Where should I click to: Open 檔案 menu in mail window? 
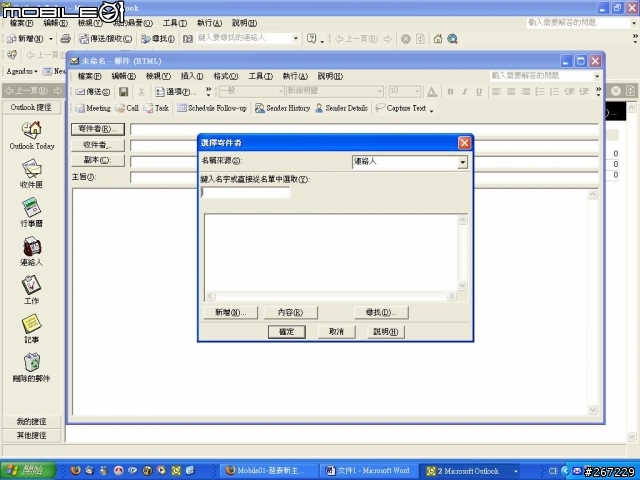[x=89, y=76]
